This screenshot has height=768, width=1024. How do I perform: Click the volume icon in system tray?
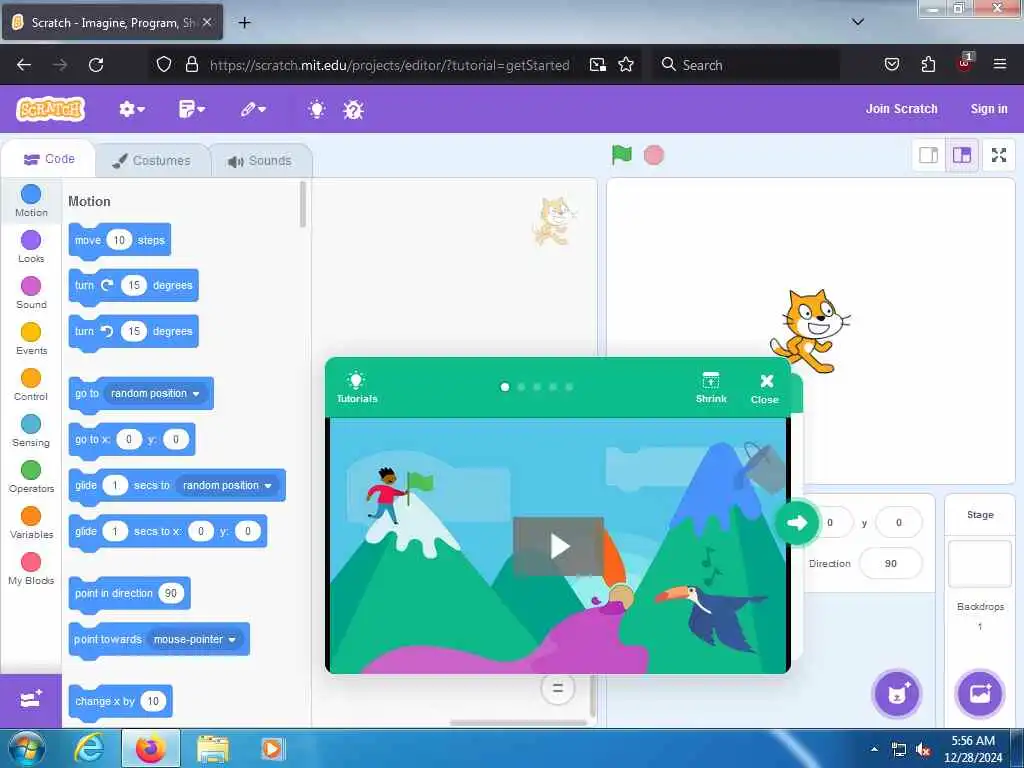(x=923, y=750)
